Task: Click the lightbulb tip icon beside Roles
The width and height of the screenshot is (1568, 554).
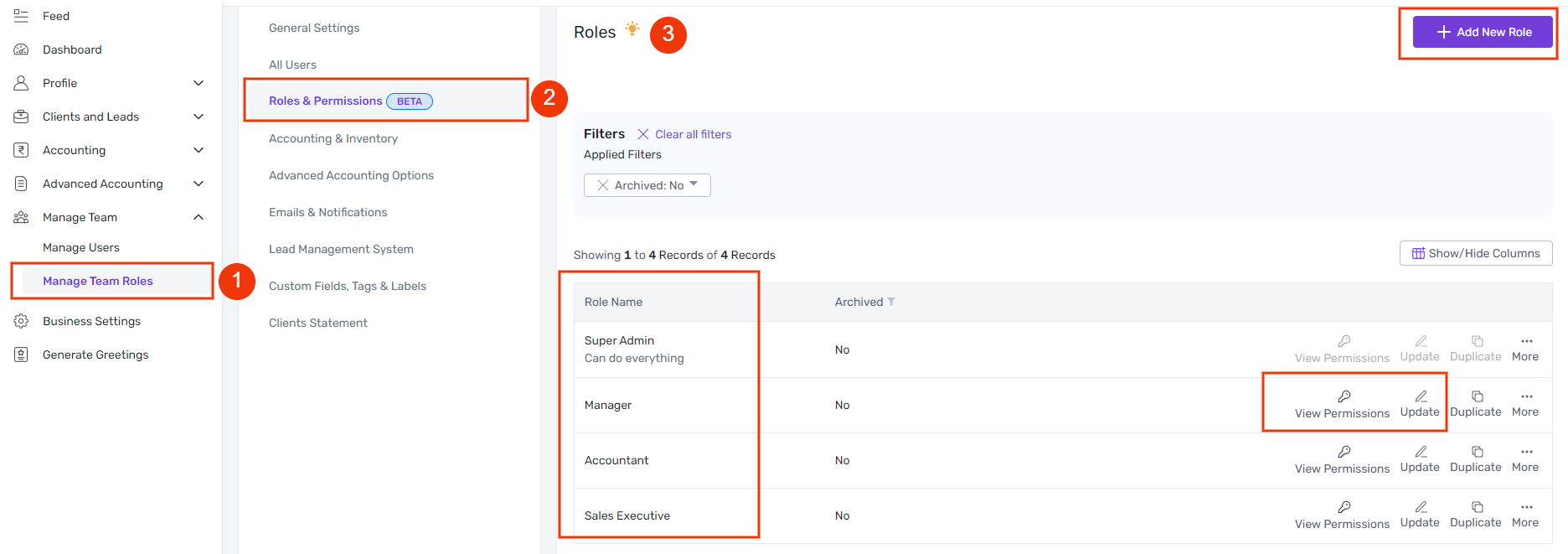Action: pos(632,29)
